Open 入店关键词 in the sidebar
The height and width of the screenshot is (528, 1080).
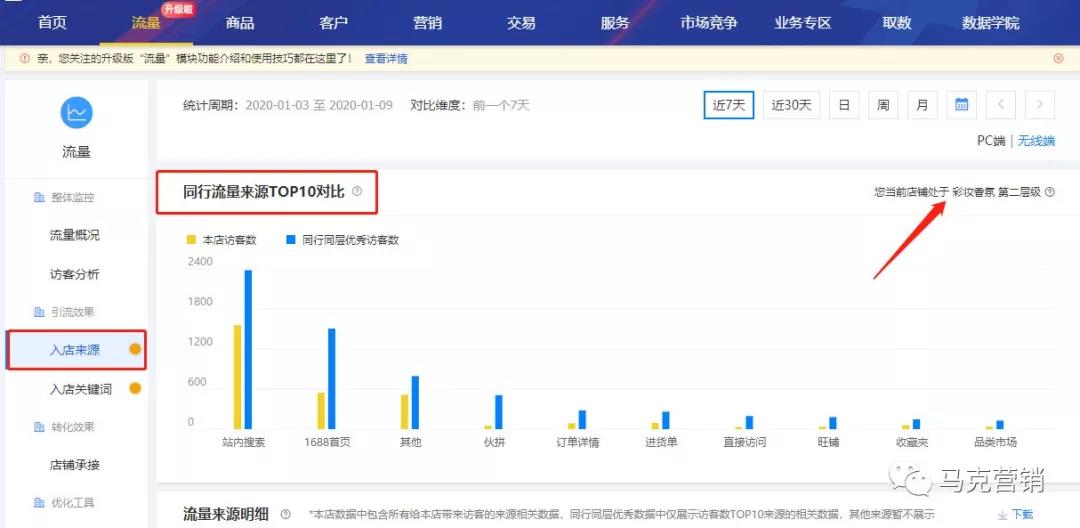click(81, 389)
